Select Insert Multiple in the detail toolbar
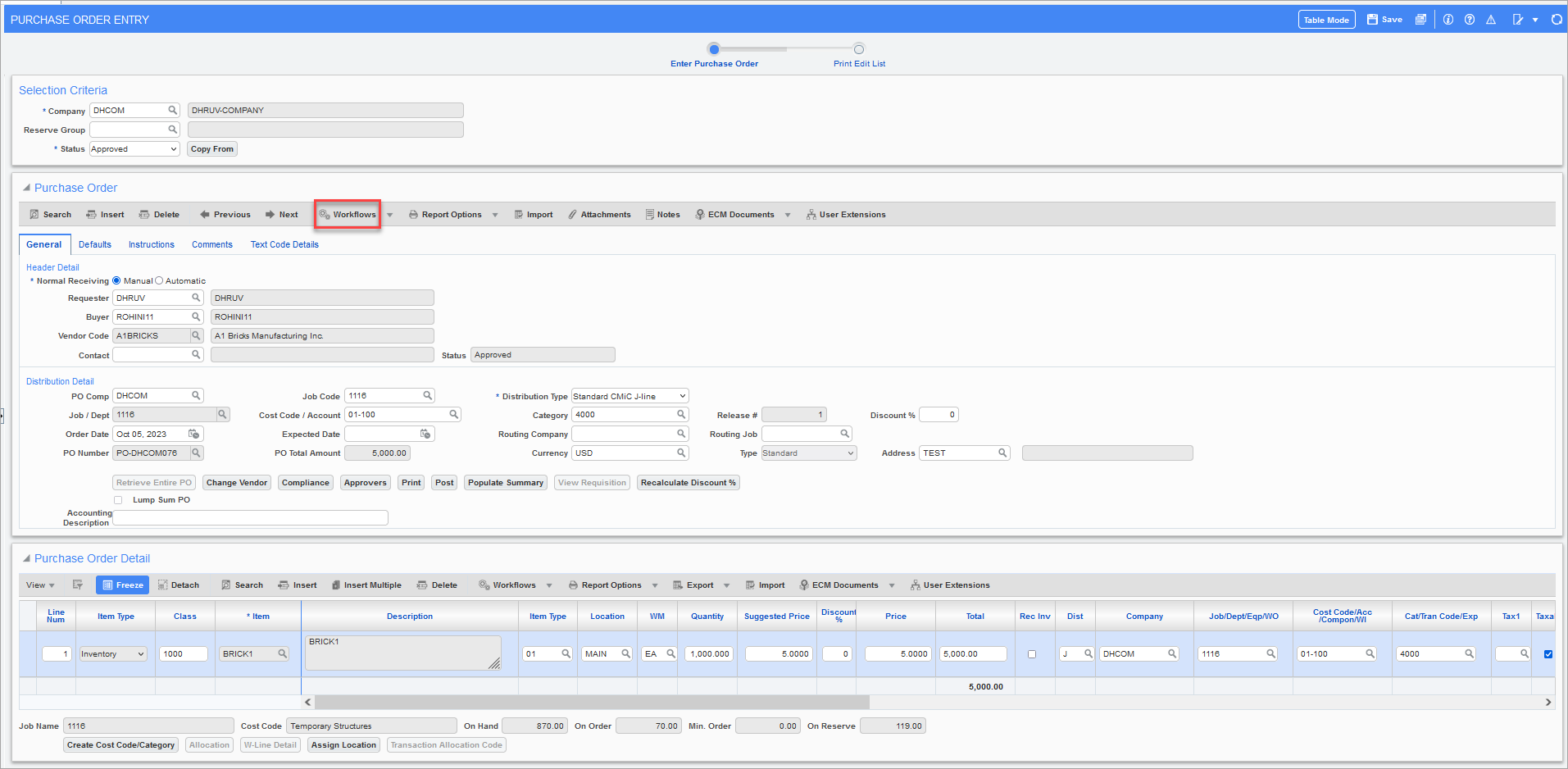The height and width of the screenshot is (769, 1568). (366, 585)
